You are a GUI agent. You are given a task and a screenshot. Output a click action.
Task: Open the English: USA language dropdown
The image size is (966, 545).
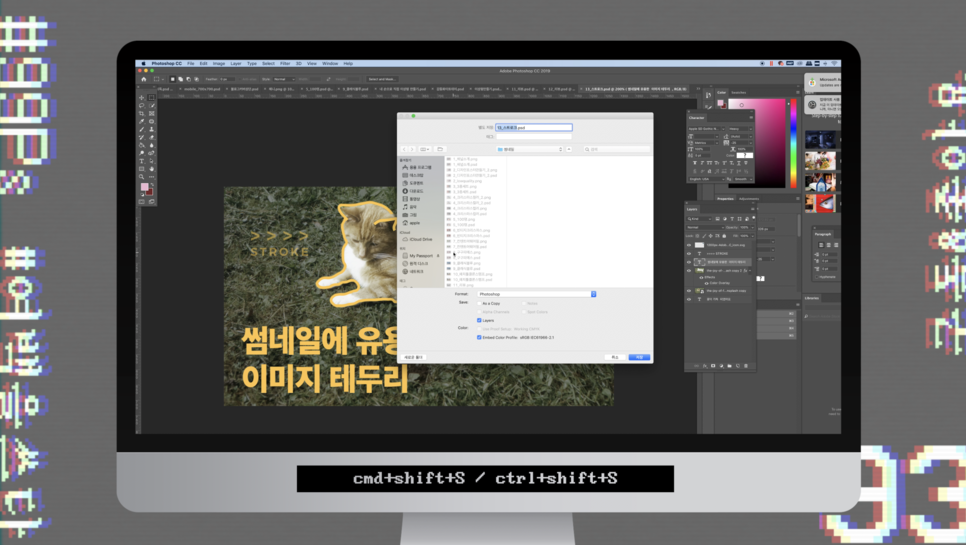tap(706, 179)
